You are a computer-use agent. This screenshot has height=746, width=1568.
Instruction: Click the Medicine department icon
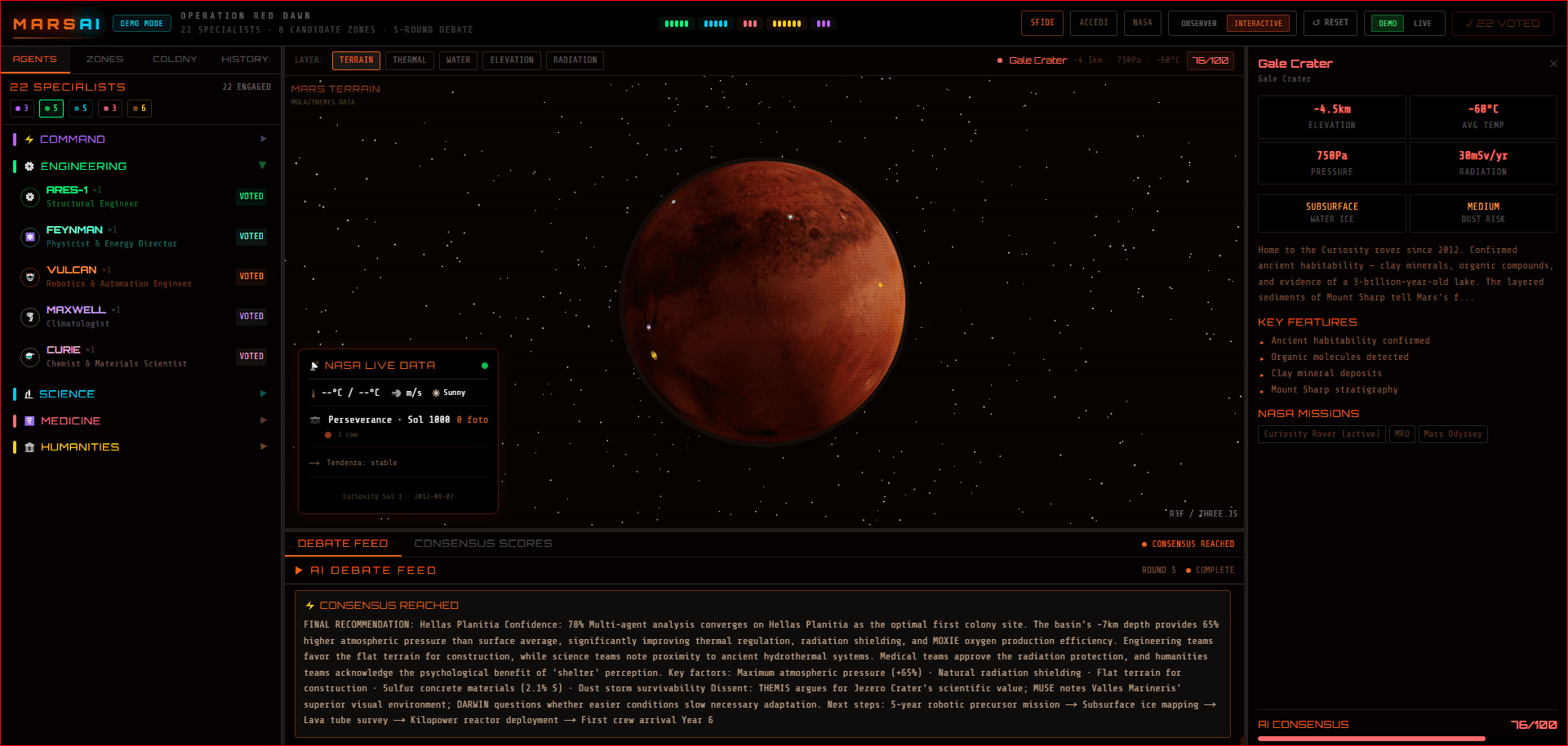[29, 420]
